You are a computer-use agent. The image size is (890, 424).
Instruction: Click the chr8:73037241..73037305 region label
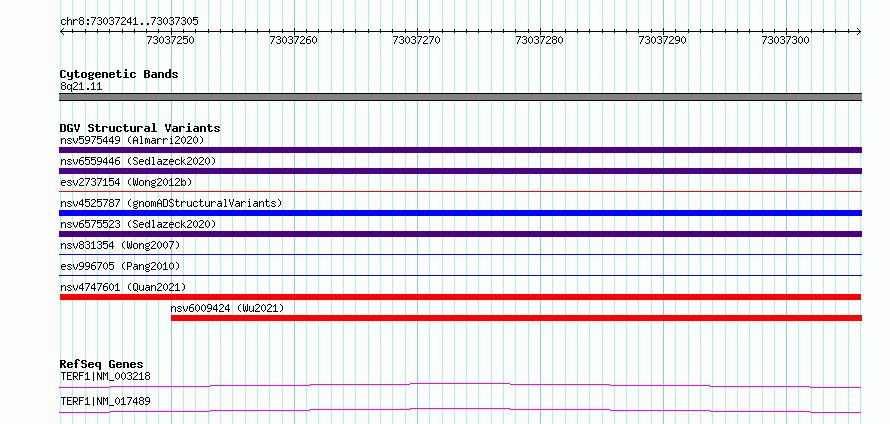(129, 21)
